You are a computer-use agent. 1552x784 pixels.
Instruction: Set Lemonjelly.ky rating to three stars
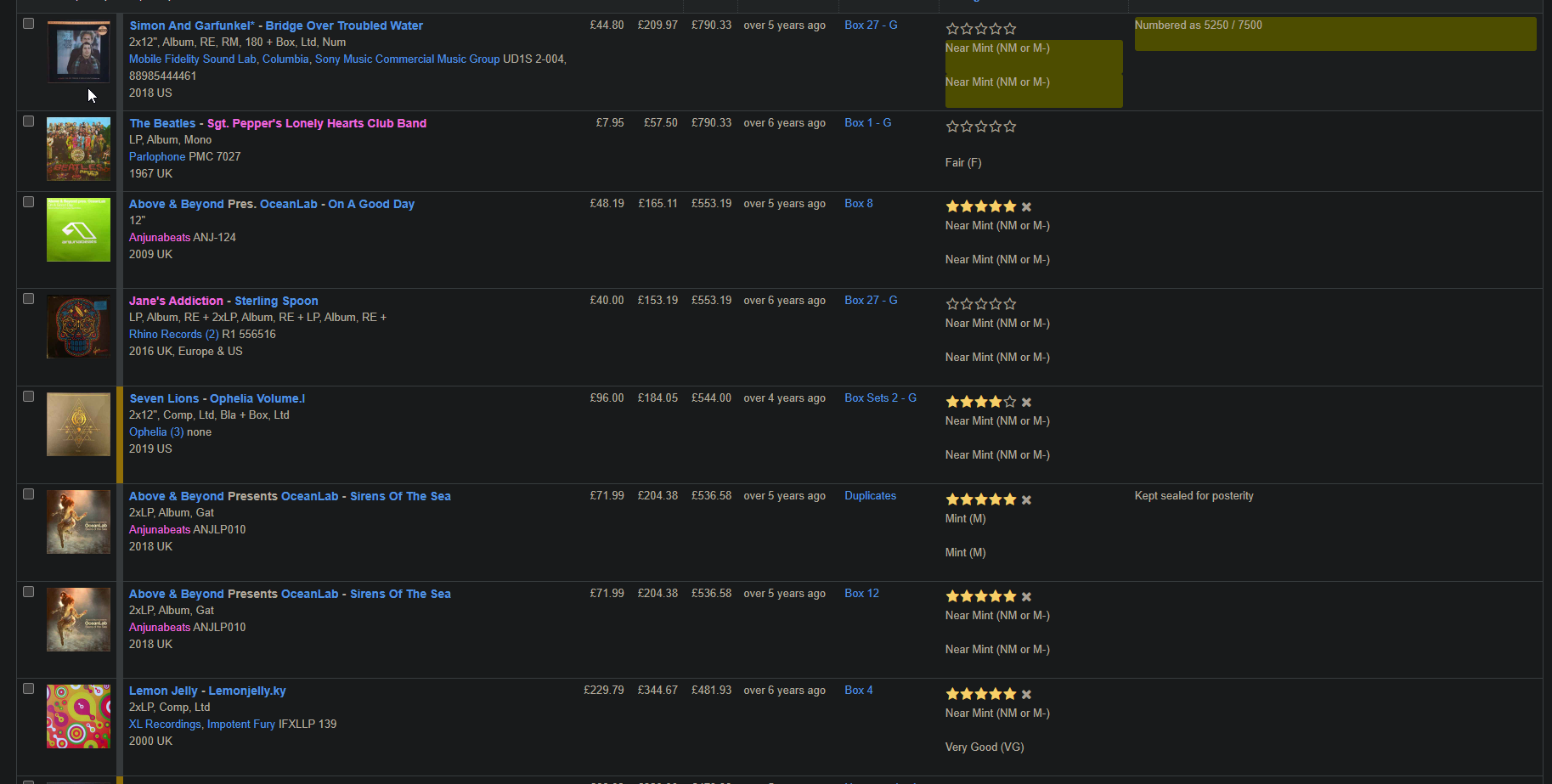click(x=981, y=694)
